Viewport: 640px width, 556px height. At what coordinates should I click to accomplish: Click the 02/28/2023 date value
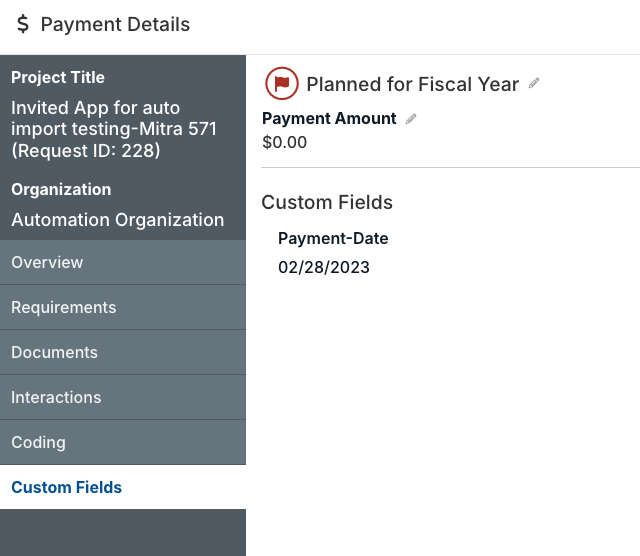click(324, 267)
